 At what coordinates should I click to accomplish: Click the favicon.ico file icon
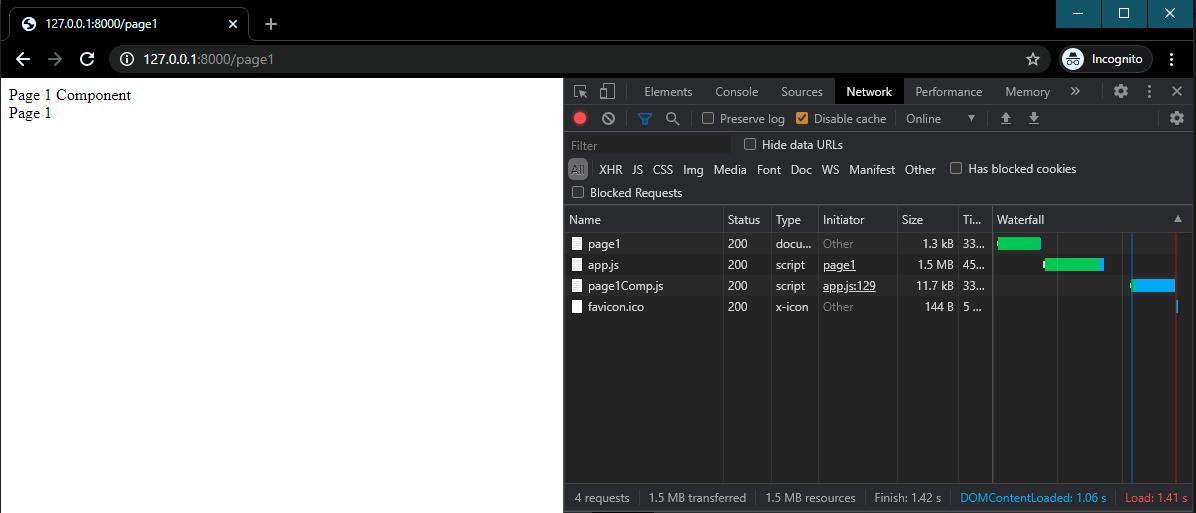point(577,306)
